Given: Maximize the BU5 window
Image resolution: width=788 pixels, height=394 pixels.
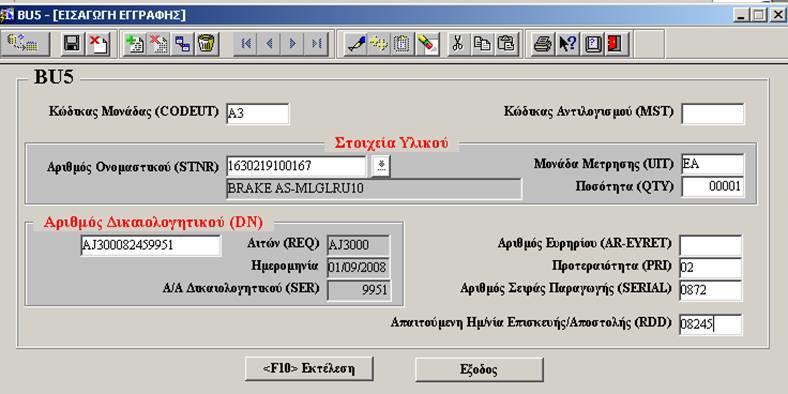Looking at the screenshot, I should 757,15.
